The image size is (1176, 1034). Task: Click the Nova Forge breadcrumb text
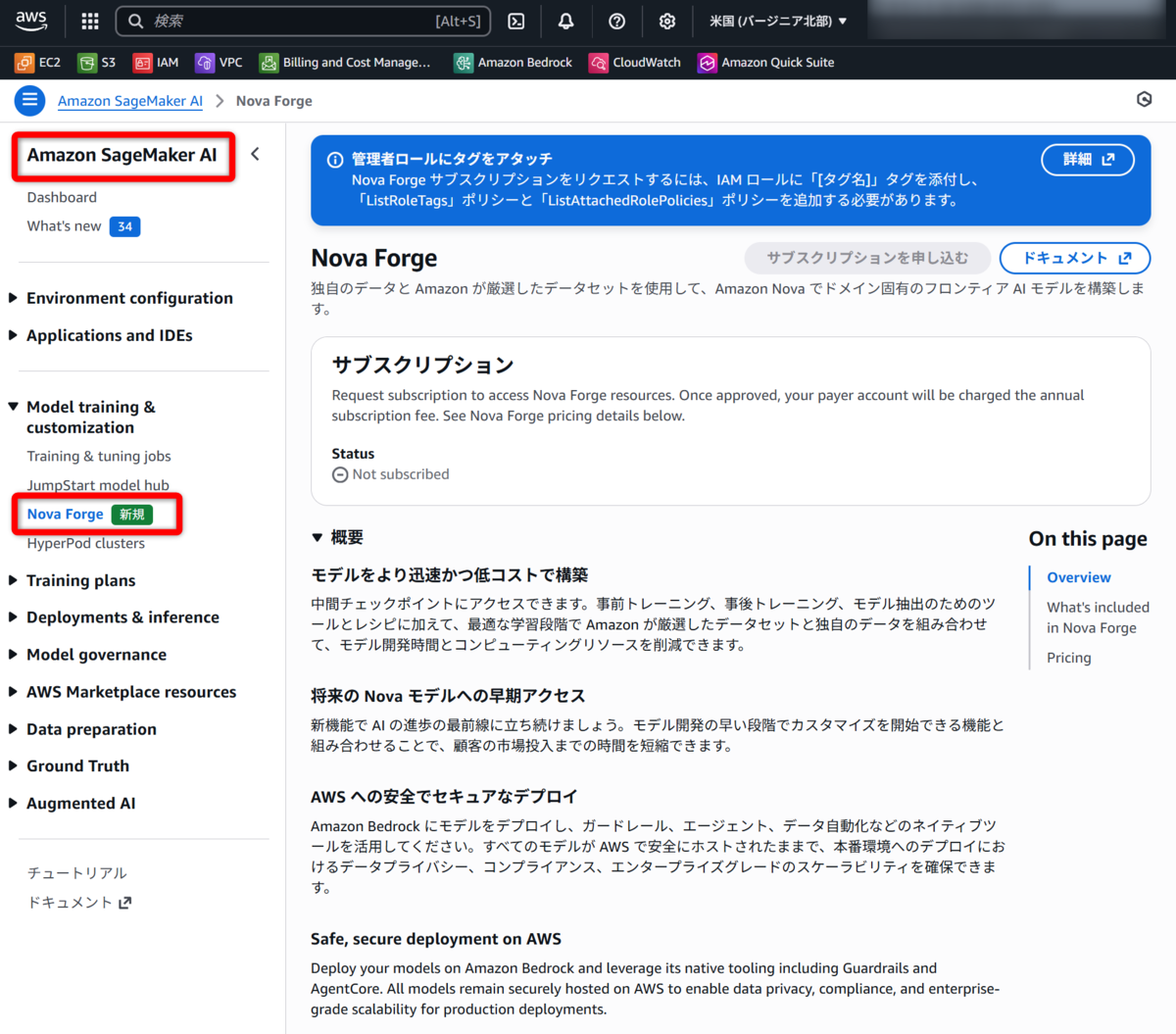(x=274, y=101)
